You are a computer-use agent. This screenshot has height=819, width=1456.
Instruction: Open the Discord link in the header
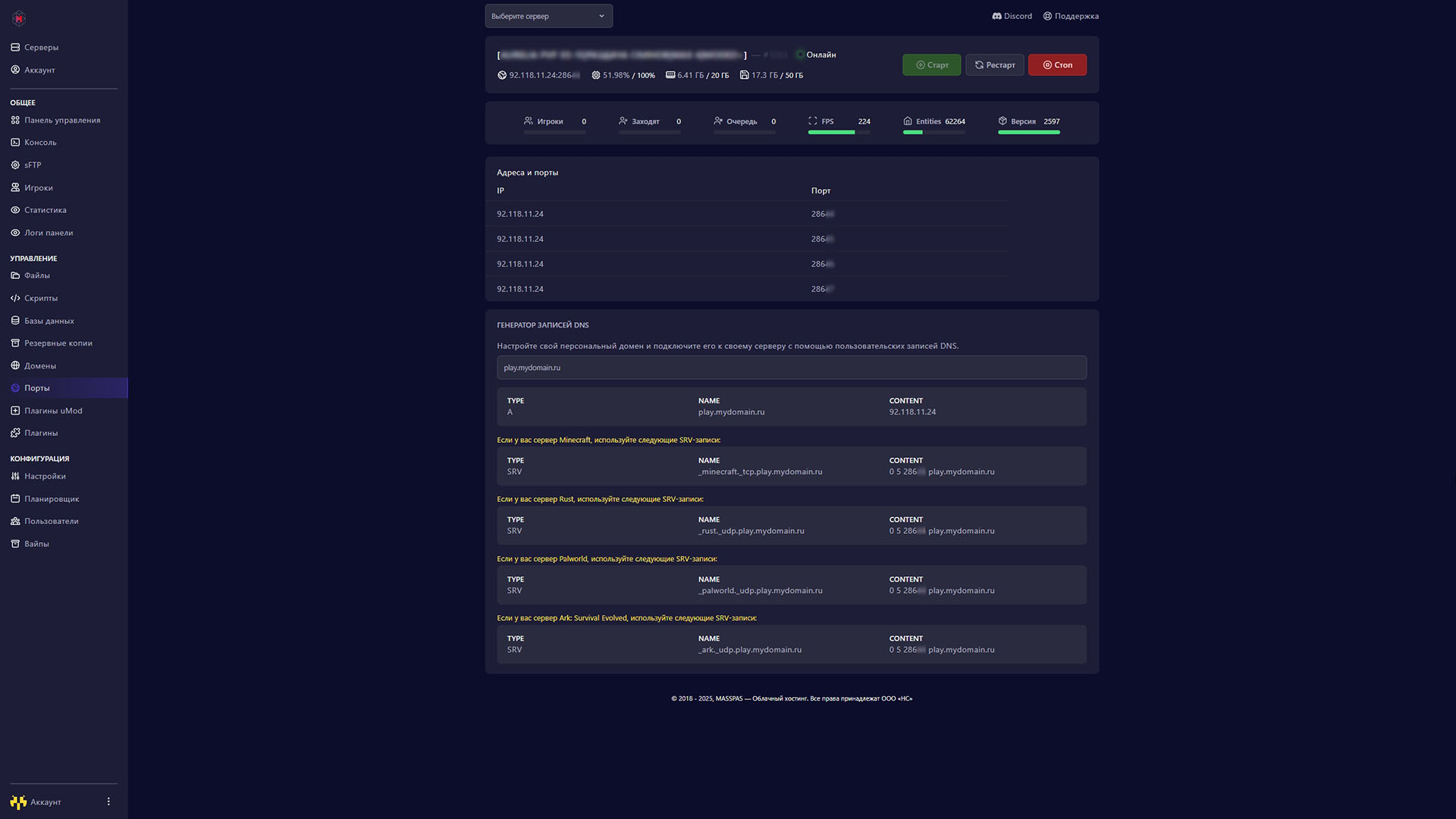pyautogui.click(x=1012, y=16)
